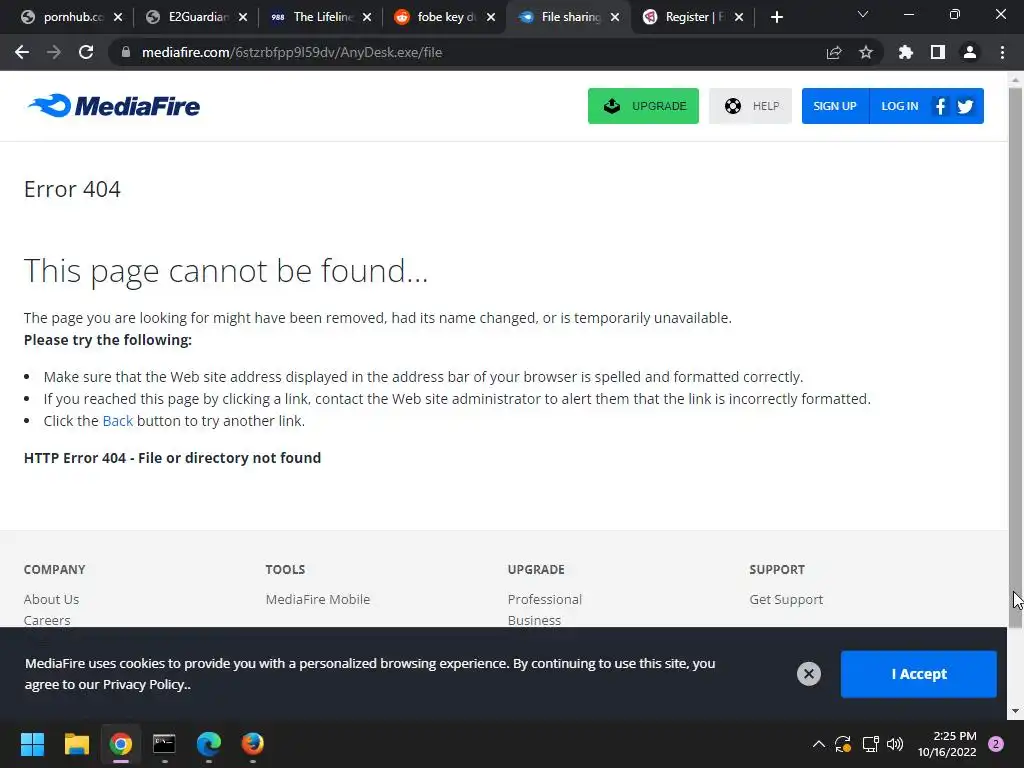Screen dimensions: 1024x768
Task: Click the LOG IN button
Action: point(899,106)
